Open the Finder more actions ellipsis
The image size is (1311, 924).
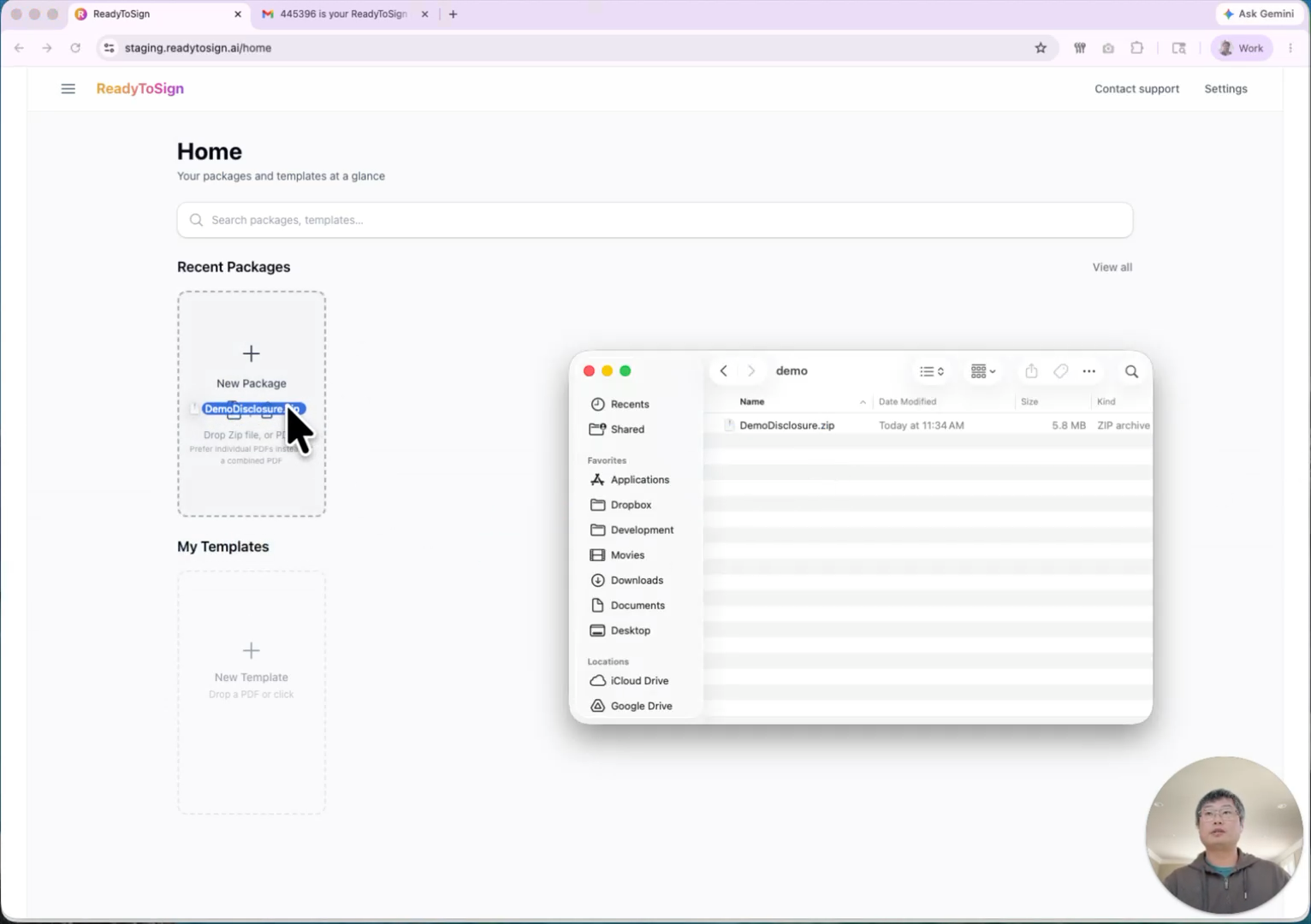pyautogui.click(x=1089, y=371)
